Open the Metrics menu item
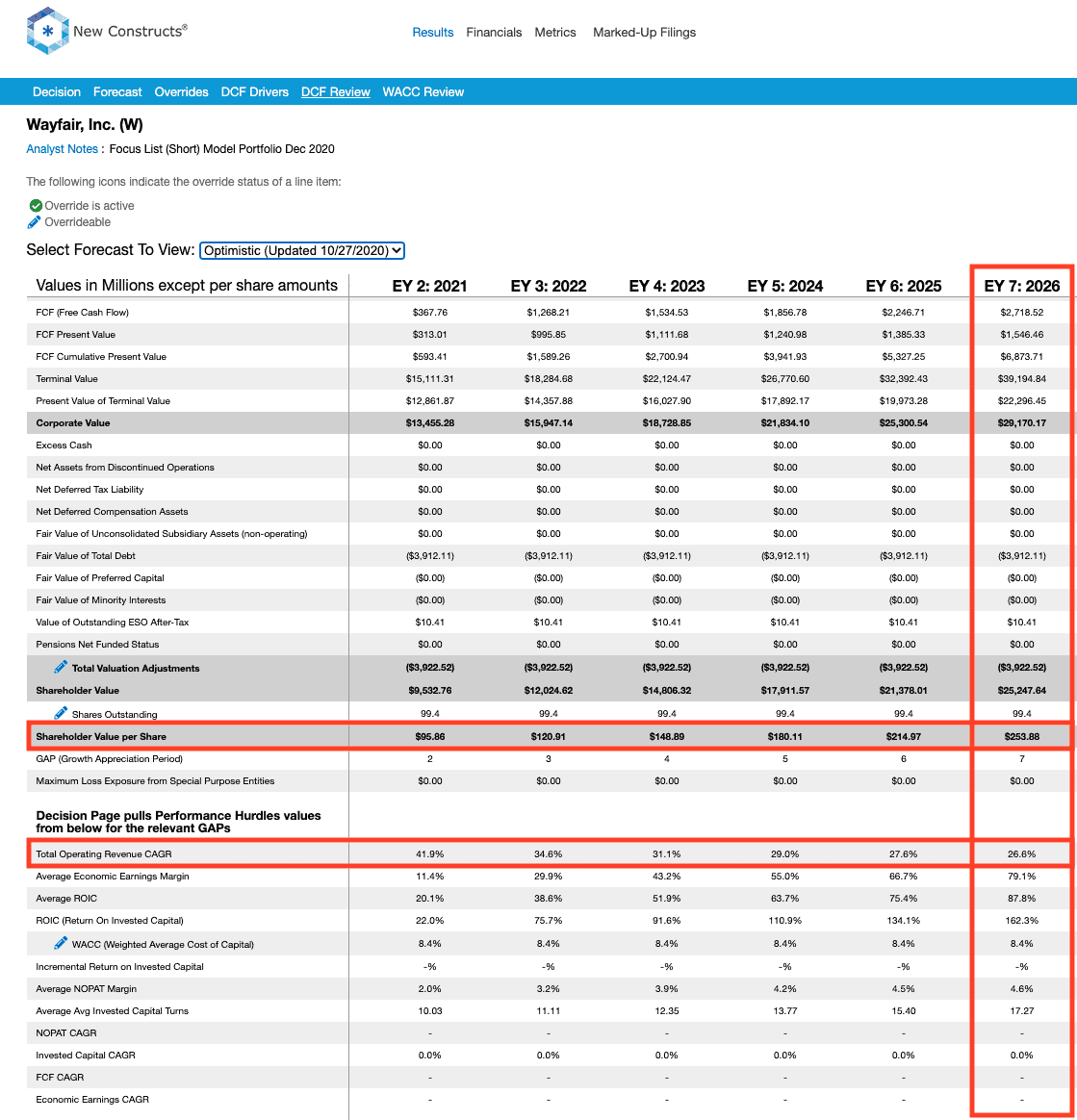 (555, 32)
